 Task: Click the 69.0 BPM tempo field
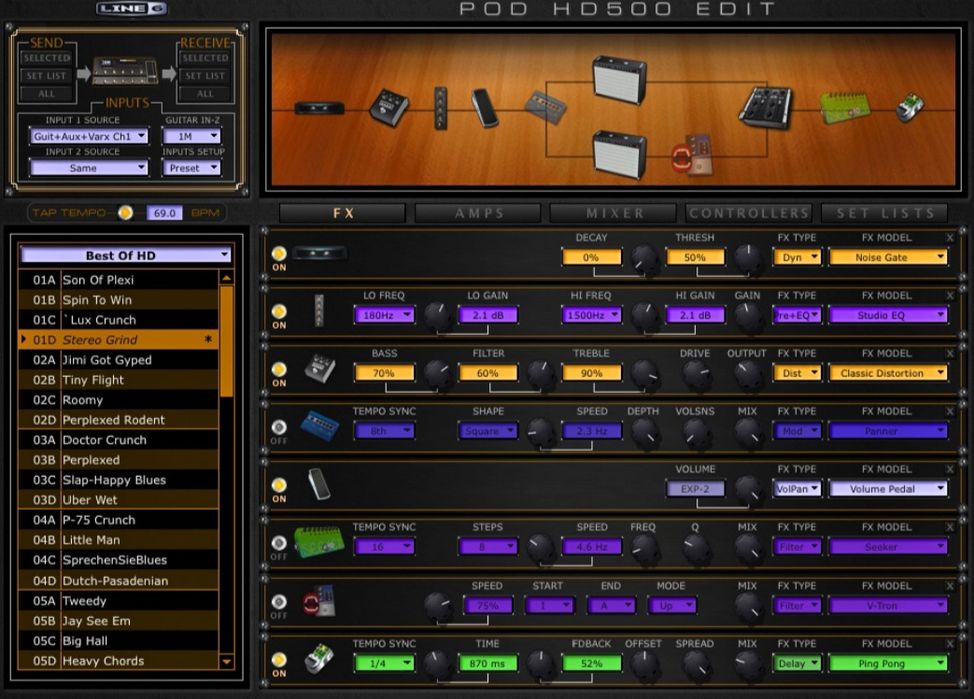(165, 213)
